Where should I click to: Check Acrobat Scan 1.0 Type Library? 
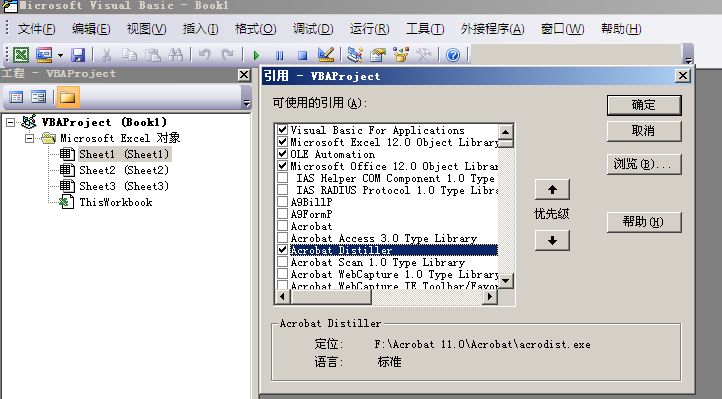[282, 262]
